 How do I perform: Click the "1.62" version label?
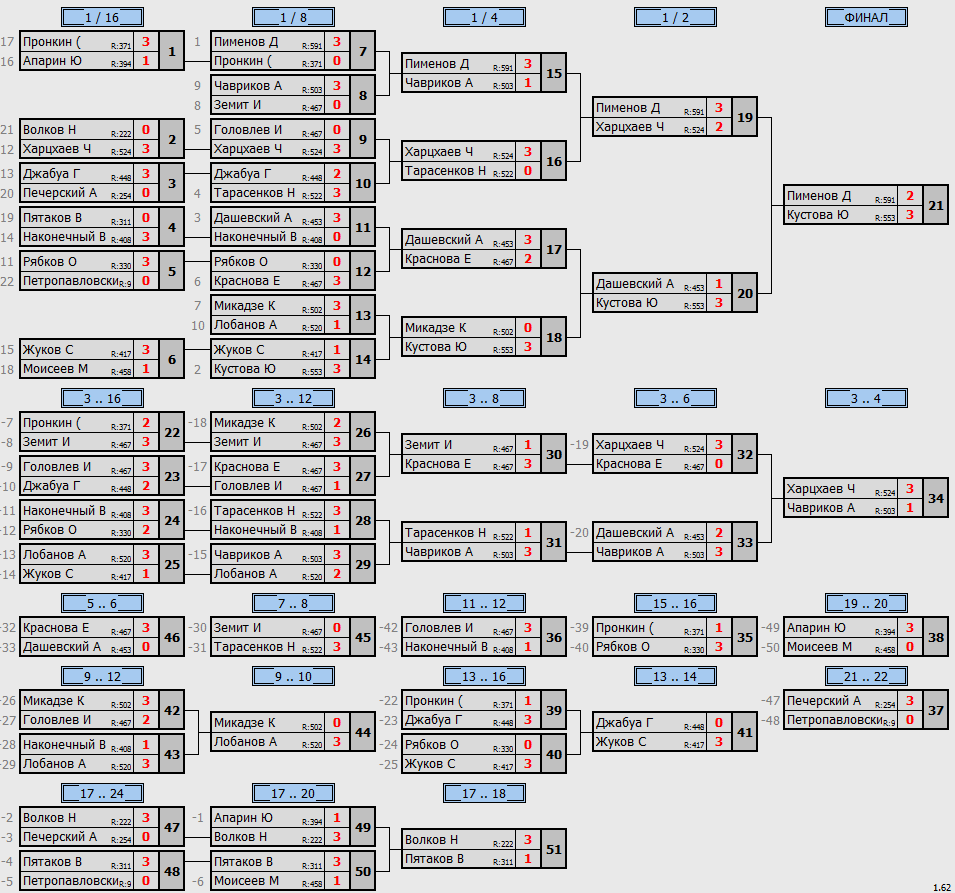click(942, 888)
